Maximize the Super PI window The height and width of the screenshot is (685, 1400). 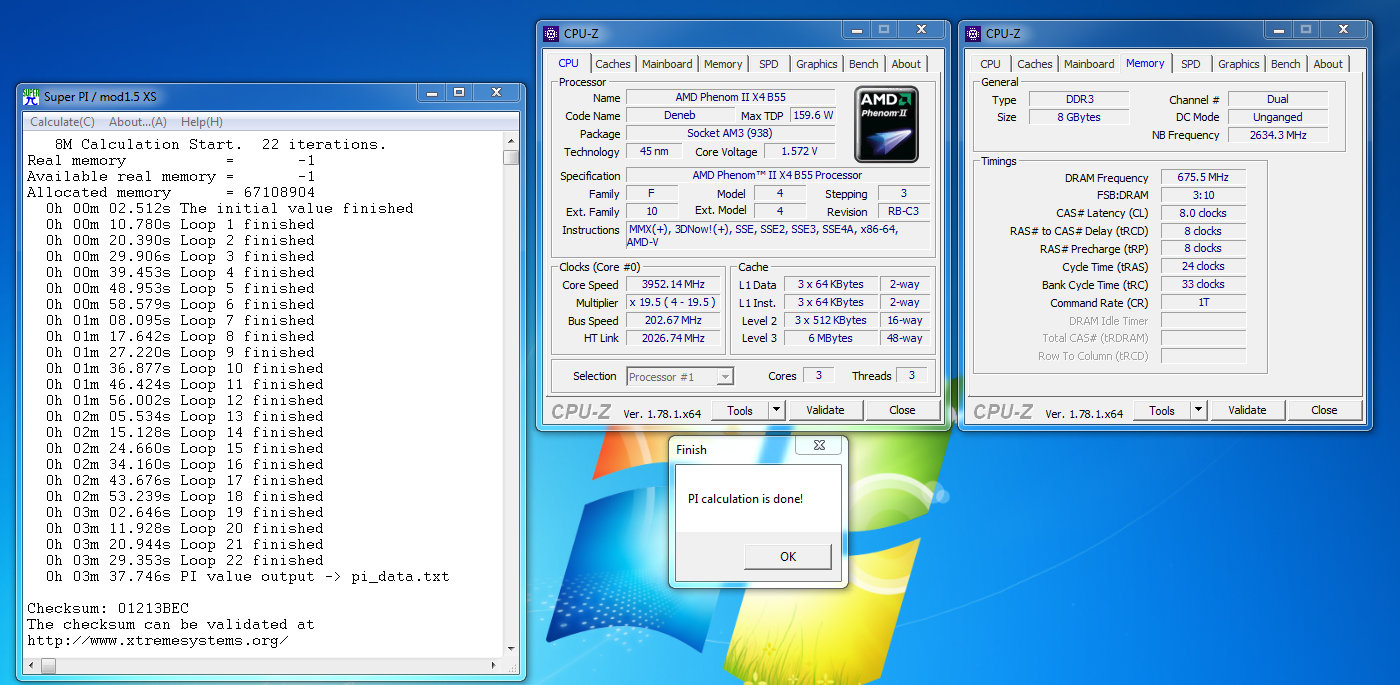point(458,92)
